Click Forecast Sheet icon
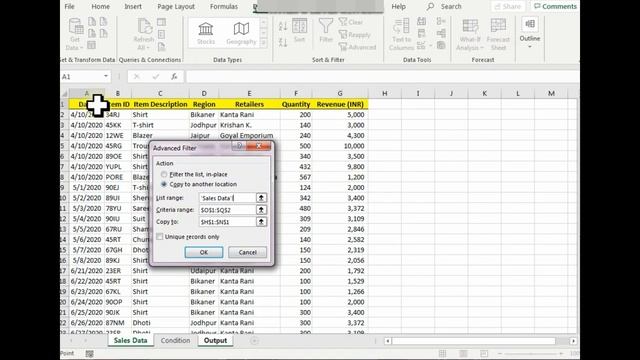This screenshot has height=360, width=640. tap(498, 34)
